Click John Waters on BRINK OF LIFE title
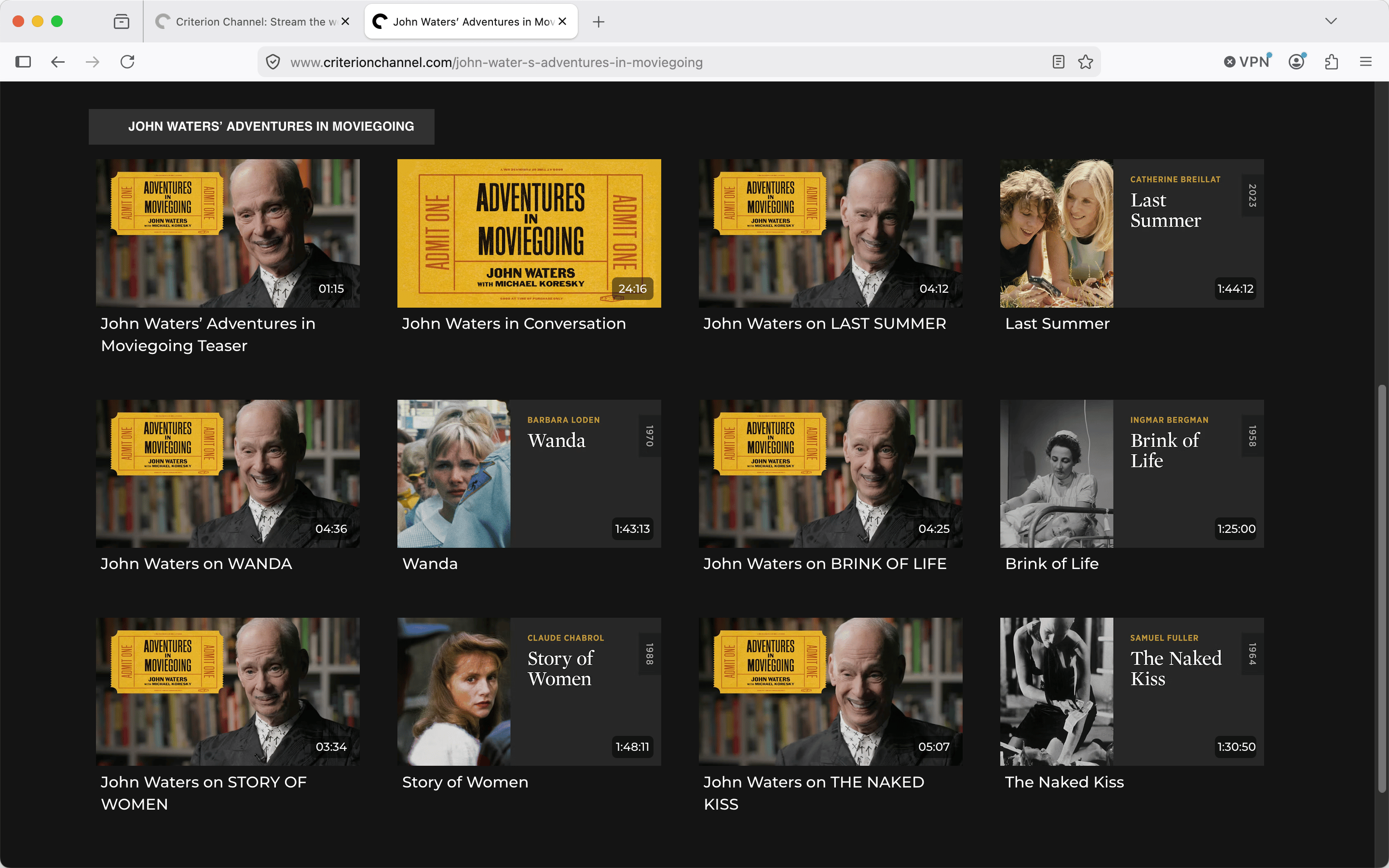This screenshot has height=868, width=1389. tap(825, 564)
